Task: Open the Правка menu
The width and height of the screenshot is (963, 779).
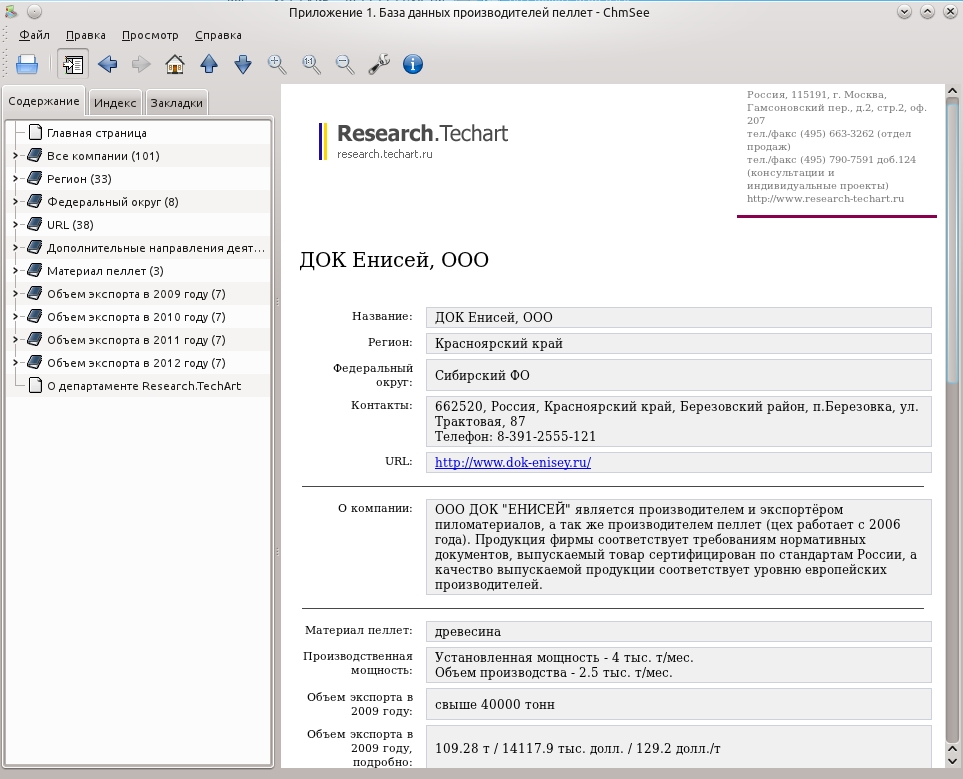Action: [86, 35]
